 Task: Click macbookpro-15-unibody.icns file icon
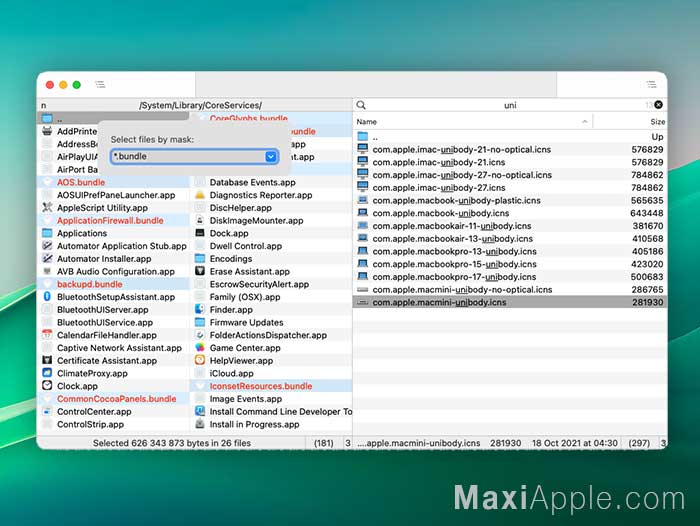click(x=363, y=264)
